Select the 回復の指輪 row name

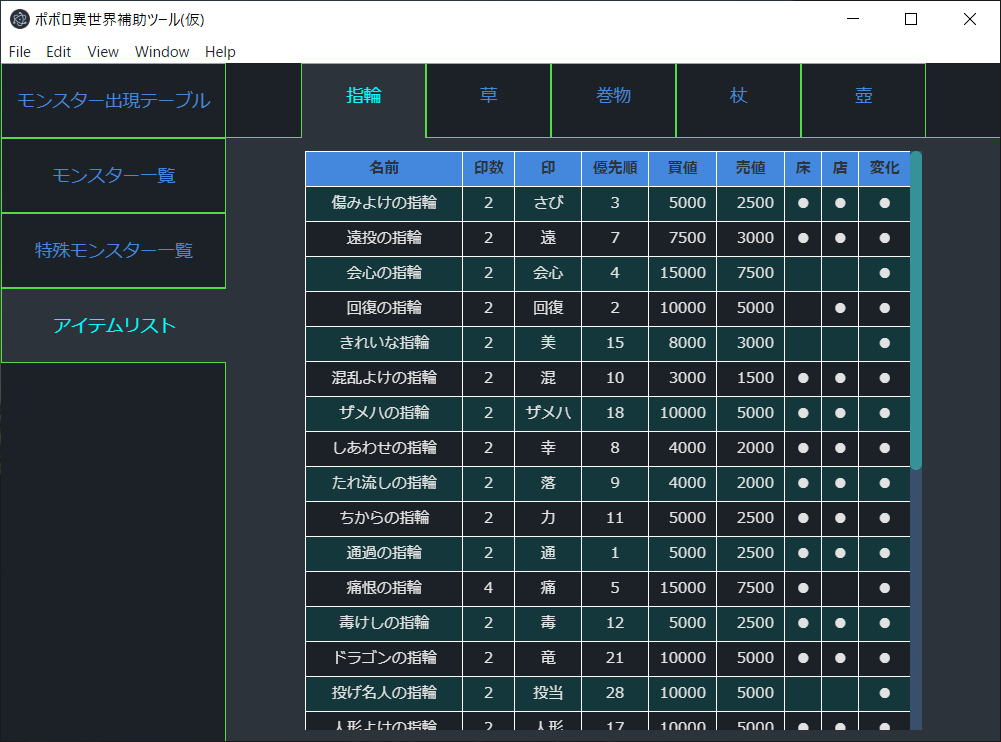tap(384, 308)
